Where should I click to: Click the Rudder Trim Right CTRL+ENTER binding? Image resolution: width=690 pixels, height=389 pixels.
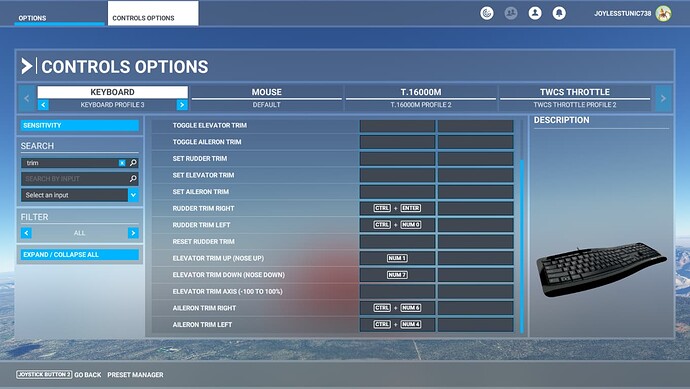click(x=397, y=208)
